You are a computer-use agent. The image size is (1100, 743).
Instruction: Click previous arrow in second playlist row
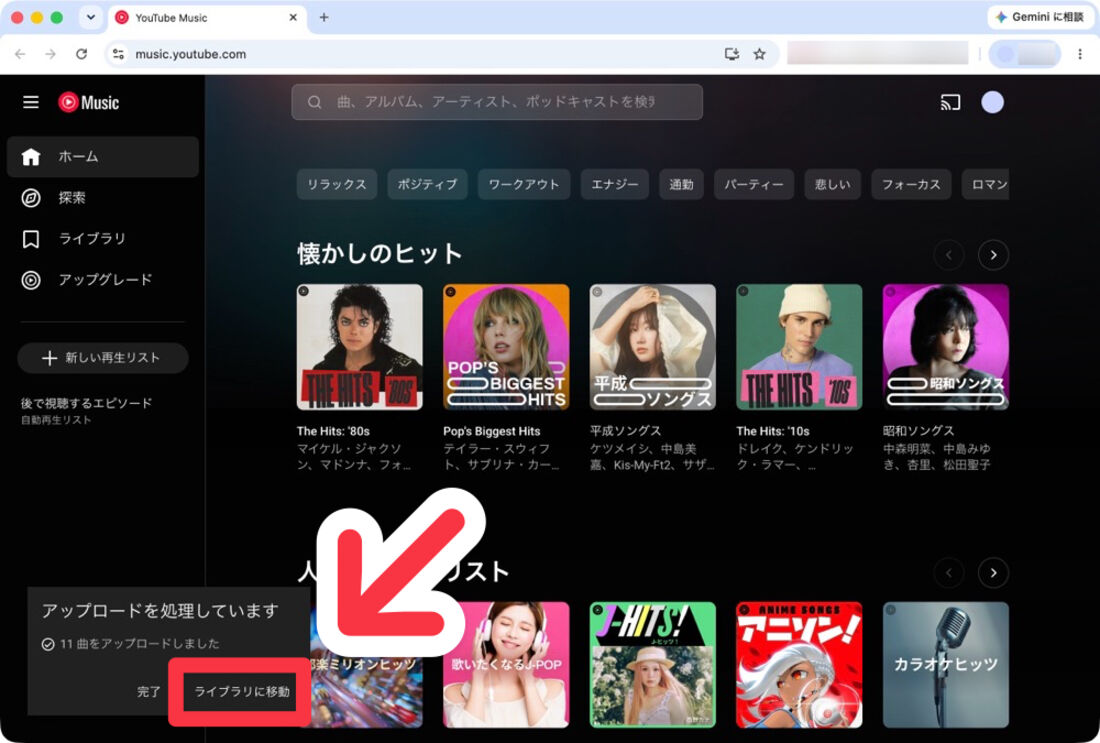[x=948, y=573]
